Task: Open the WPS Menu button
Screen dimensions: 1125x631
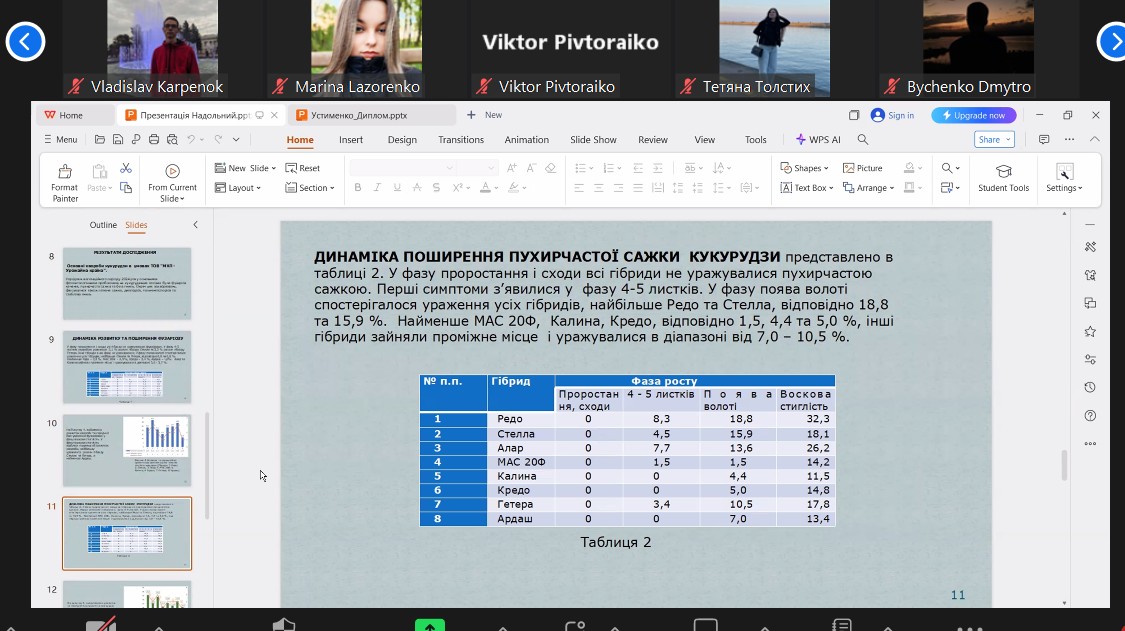Action: 60,139
